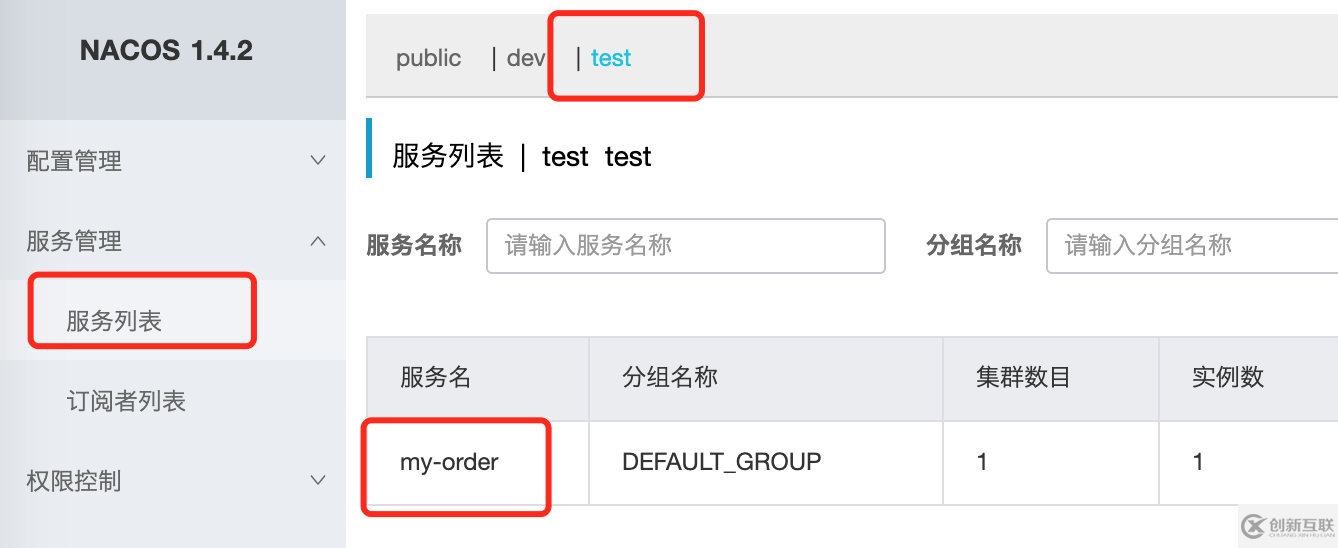
Task: Switch to the public namespace tab
Action: point(428,58)
